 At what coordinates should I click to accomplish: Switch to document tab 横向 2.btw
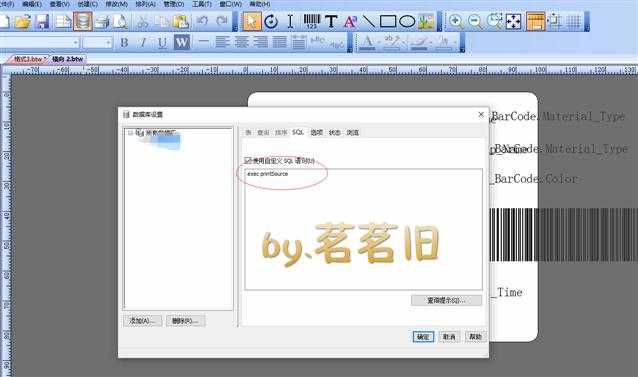68,59
